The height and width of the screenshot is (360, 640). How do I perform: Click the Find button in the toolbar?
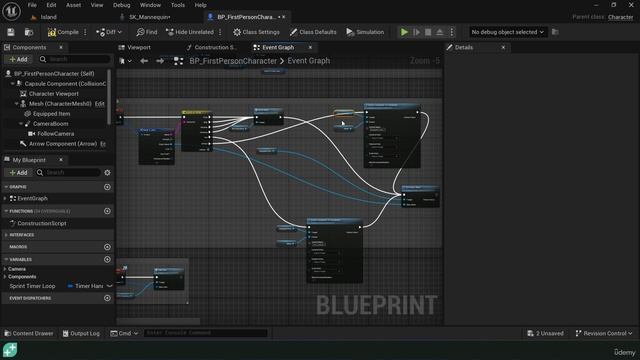pyautogui.click(x=147, y=32)
